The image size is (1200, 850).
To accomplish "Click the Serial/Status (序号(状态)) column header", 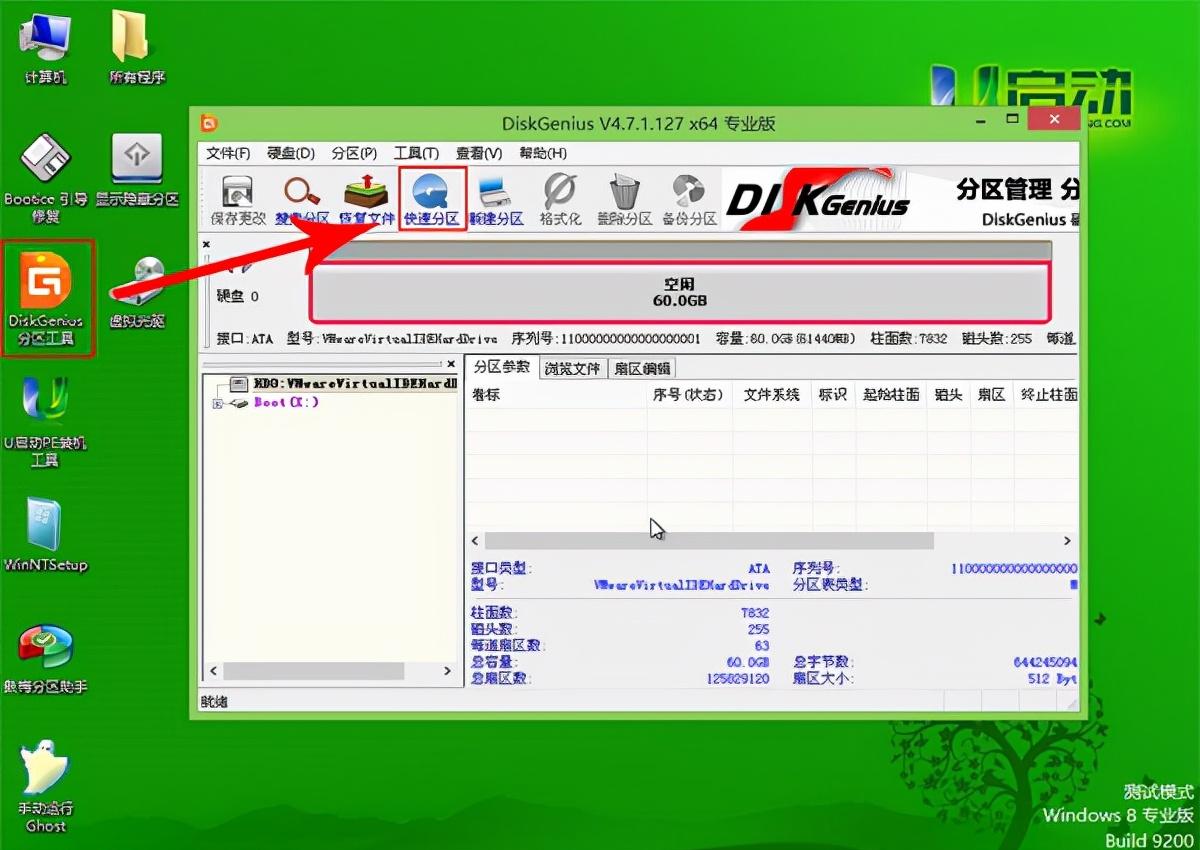I will [689, 394].
